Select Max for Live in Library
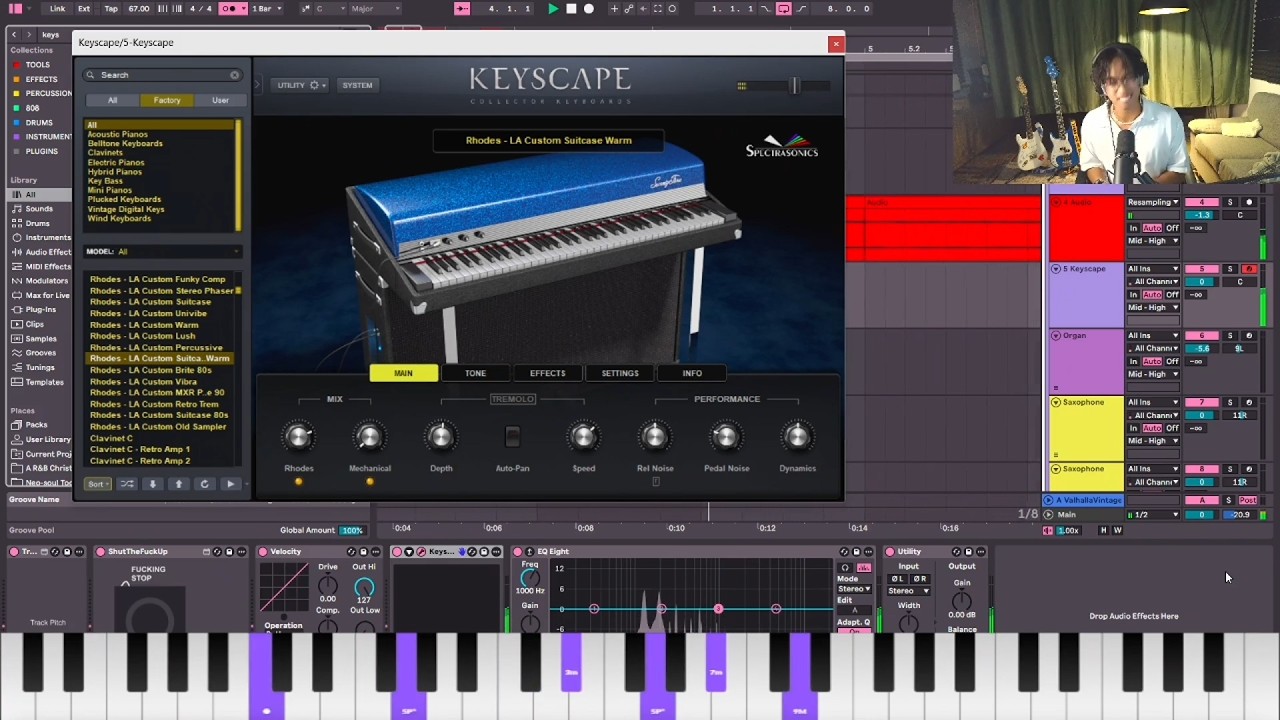1280x720 pixels. (x=47, y=295)
